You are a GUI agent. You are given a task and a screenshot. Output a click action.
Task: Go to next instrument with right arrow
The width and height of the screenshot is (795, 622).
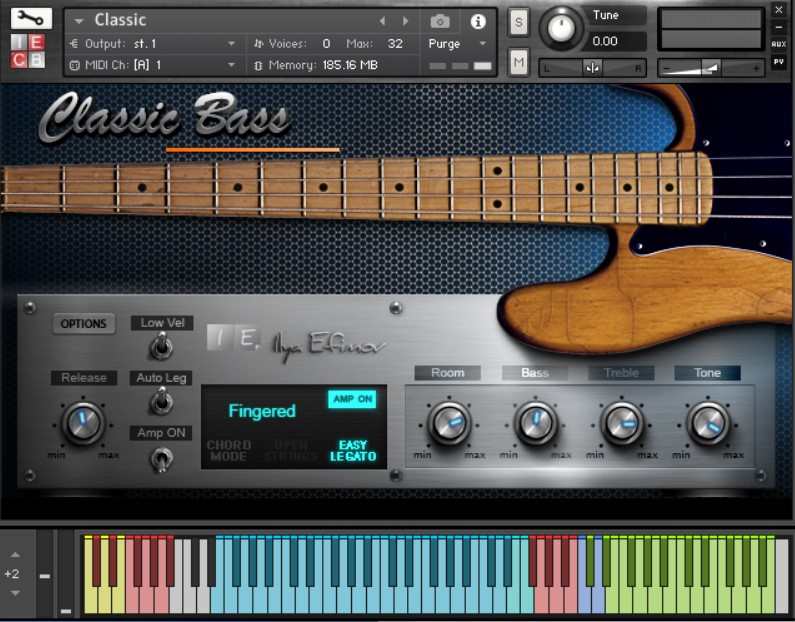coord(405,21)
